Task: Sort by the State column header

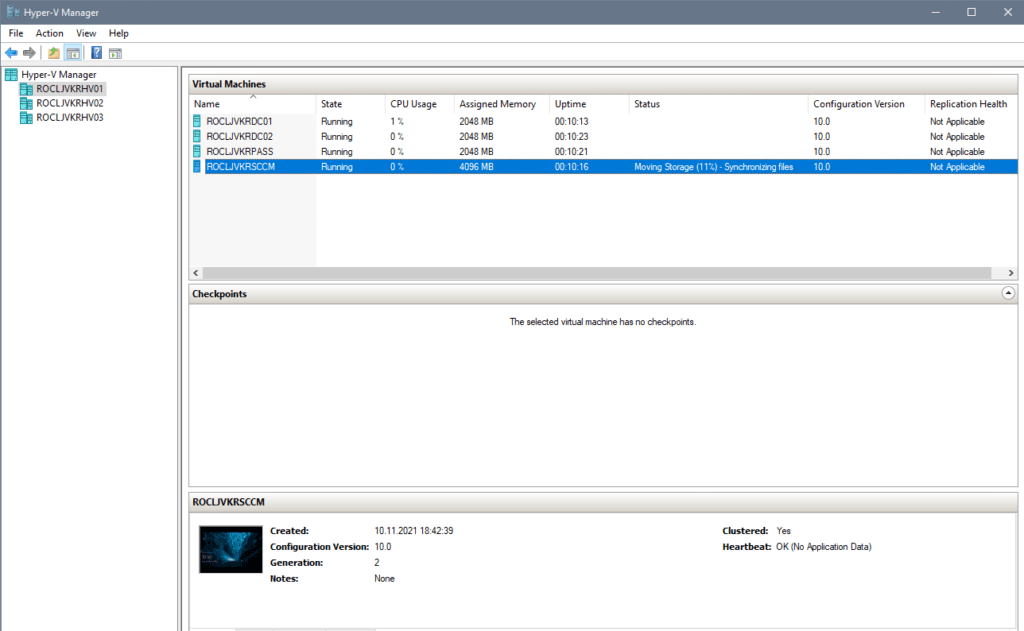Action: tap(351, 104)
